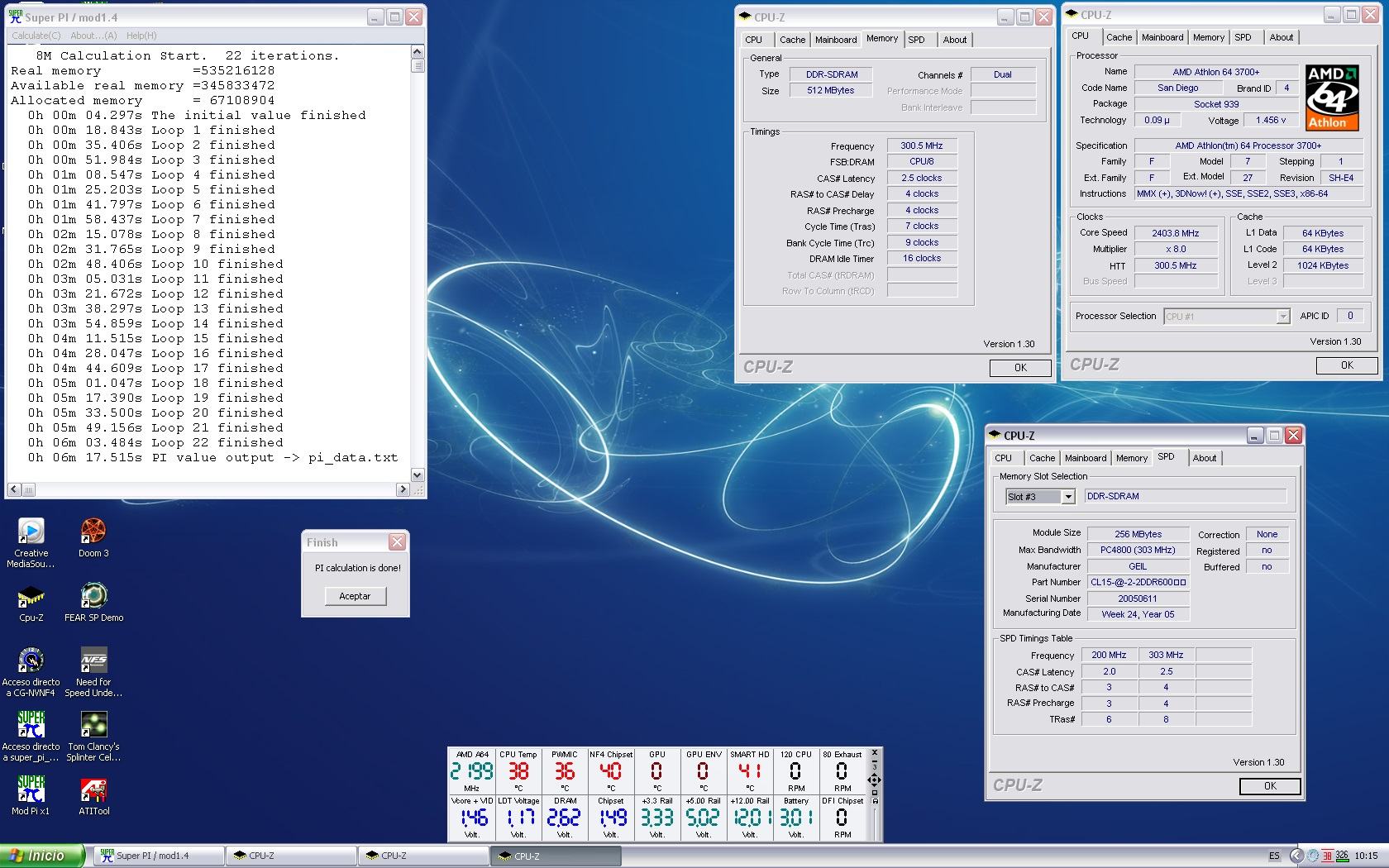Open the CG-NWNF4 shortcut icon
This screenshot has width=1389, height=868.
31,661
